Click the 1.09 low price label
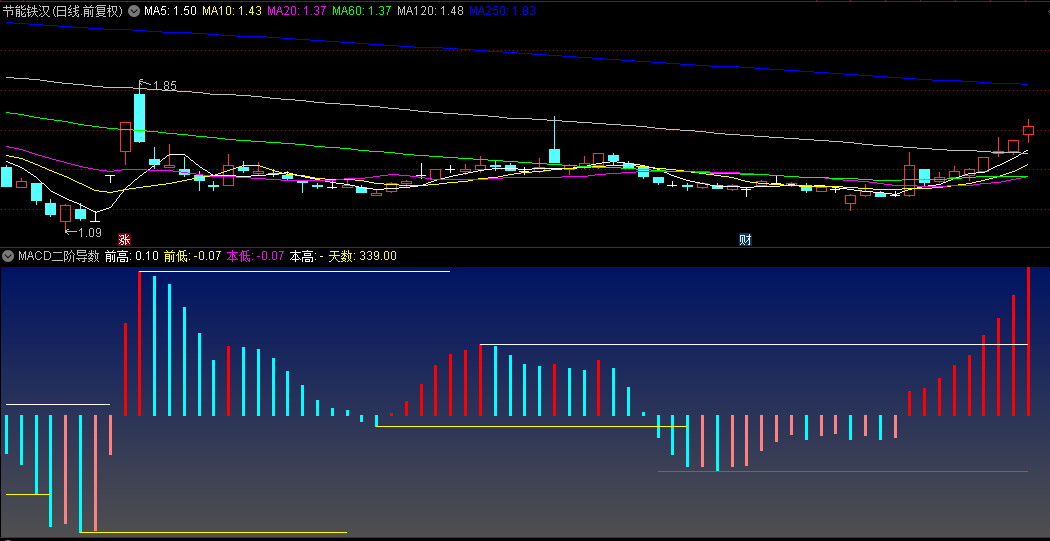 click(90, 233)
